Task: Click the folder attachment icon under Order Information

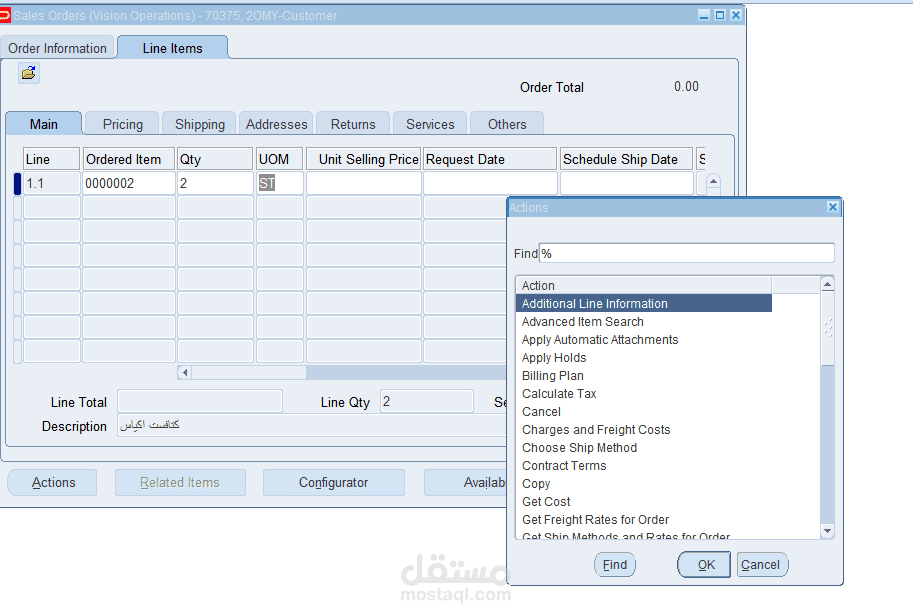Action: coord(29,73)
